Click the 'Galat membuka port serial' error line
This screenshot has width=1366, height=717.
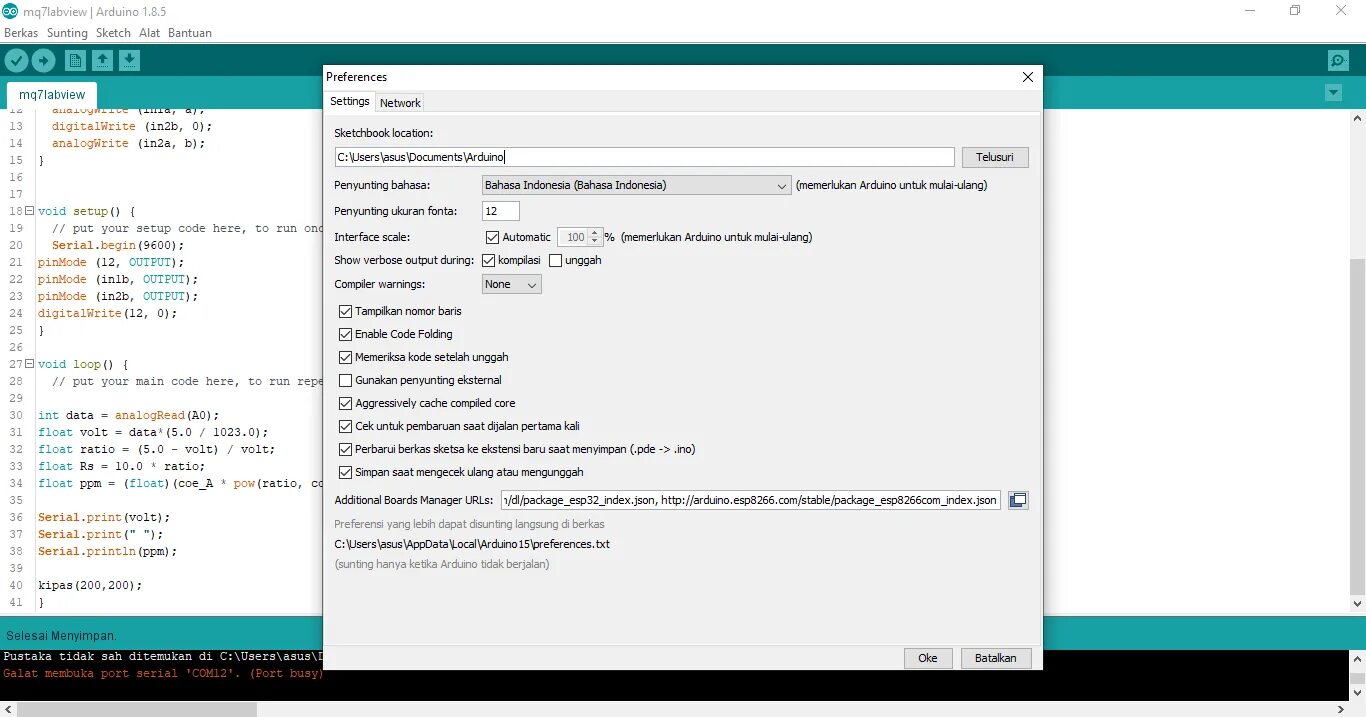point(163,674)
